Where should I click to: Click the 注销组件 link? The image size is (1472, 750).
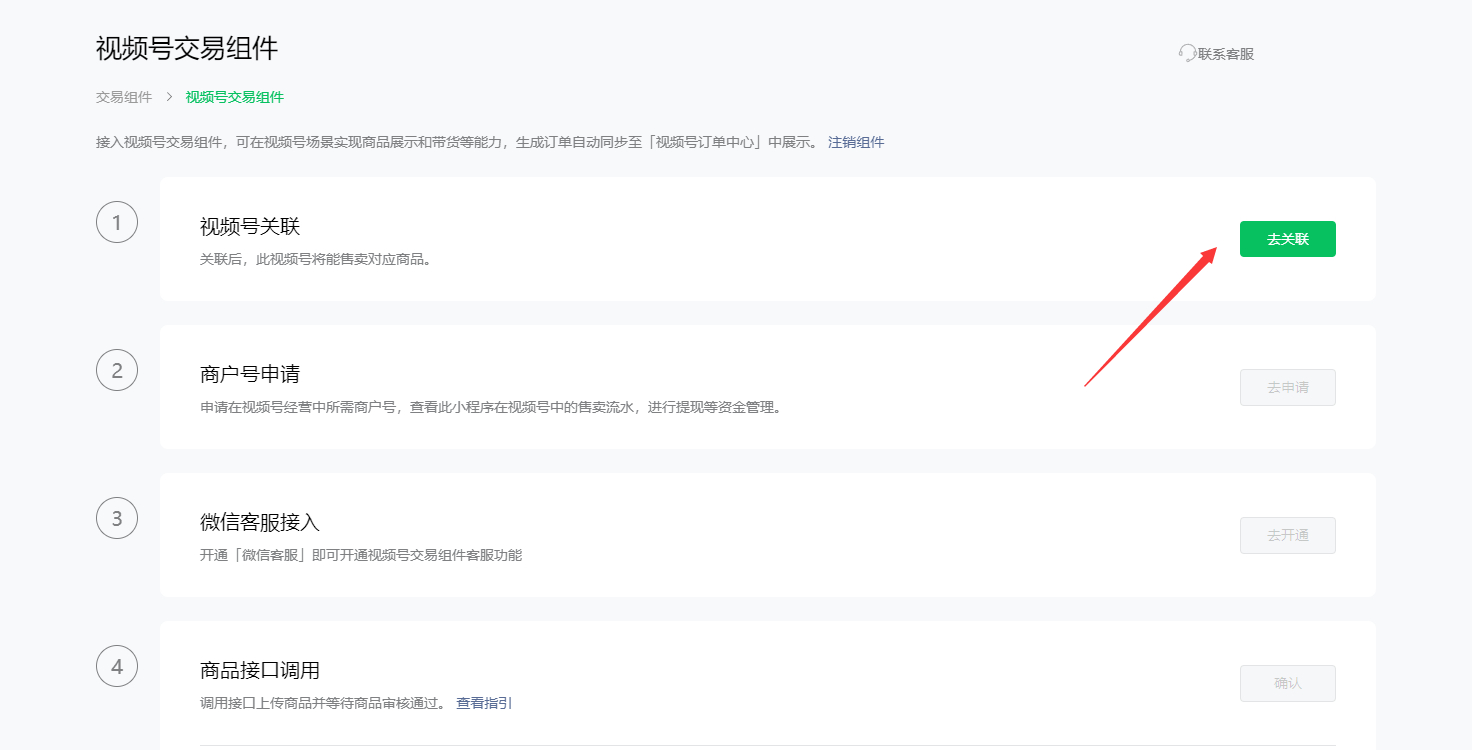point(856,142)
